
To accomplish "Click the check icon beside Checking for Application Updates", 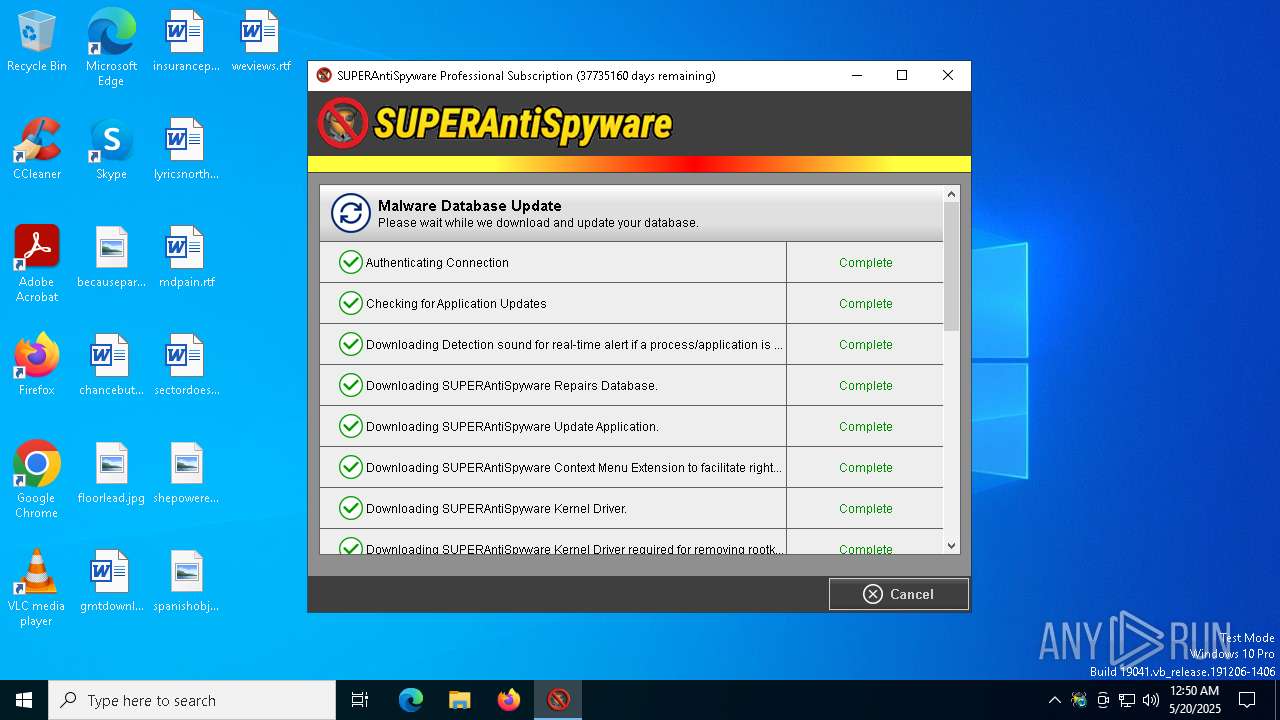I will tap(350, 303).
